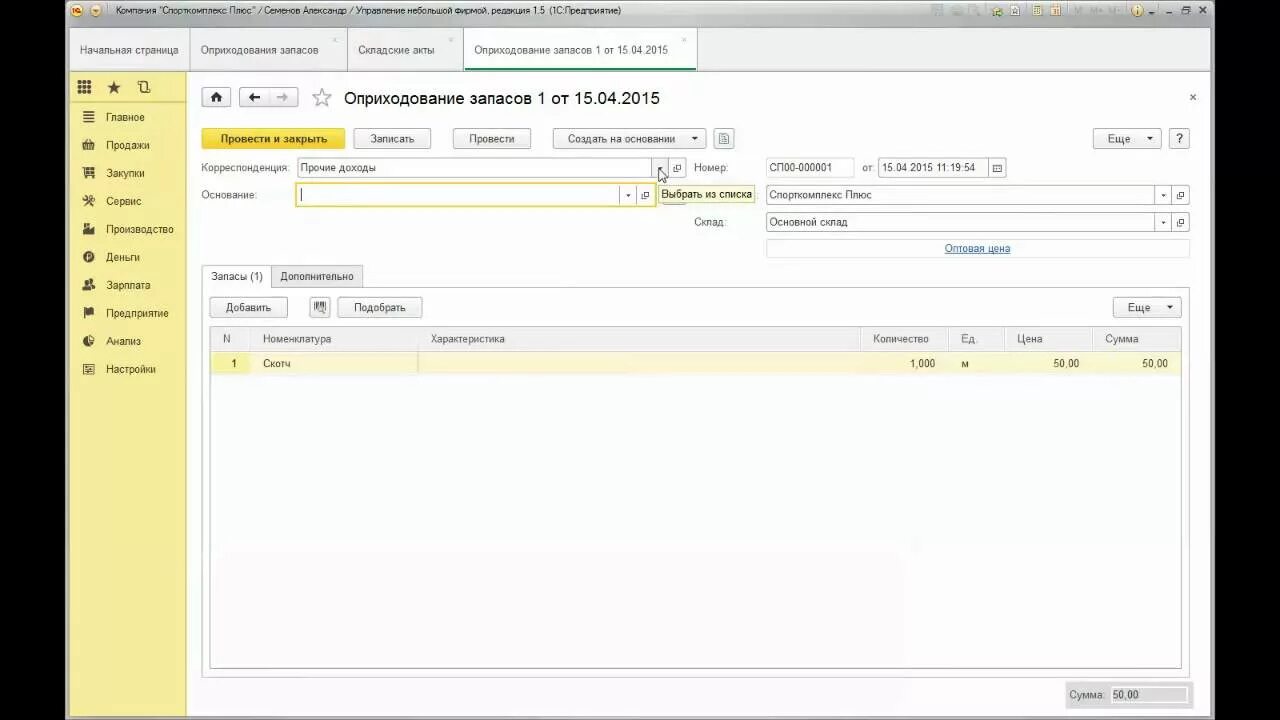Open favorites star in sidebar header
This screenshot has height=720, width=1280.
(x=114, y=87)
